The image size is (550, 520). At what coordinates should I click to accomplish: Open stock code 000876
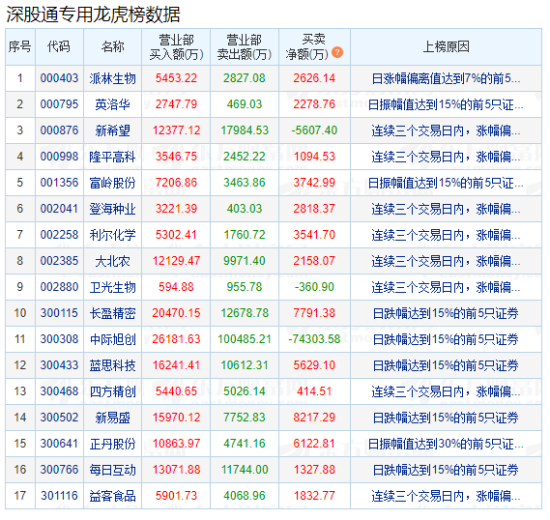59,130
